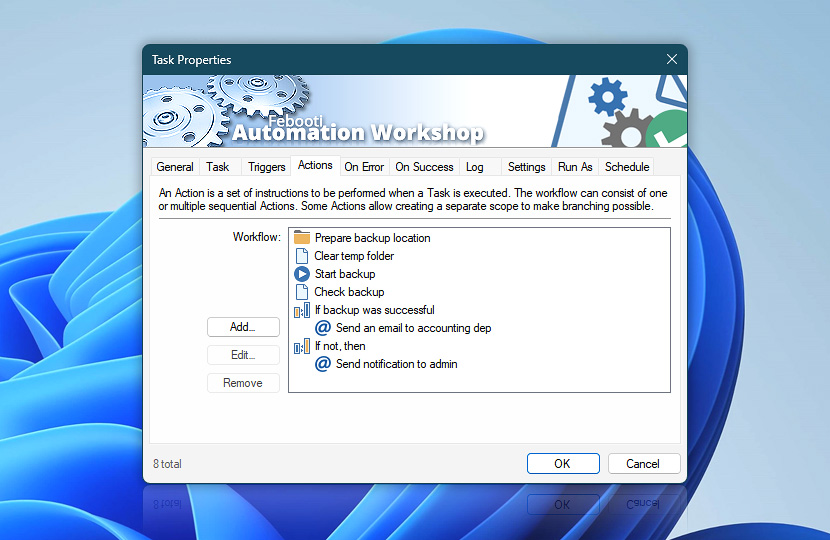
Task: Select the If backup was successful condition
Action: click(x=374, y=310)
